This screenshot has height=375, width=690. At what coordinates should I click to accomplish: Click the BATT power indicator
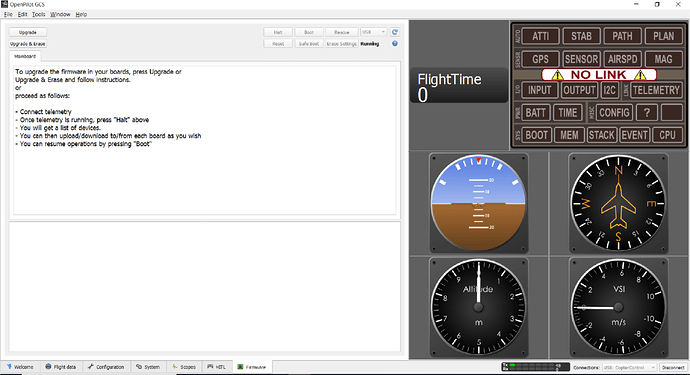[x=536, y=113]
